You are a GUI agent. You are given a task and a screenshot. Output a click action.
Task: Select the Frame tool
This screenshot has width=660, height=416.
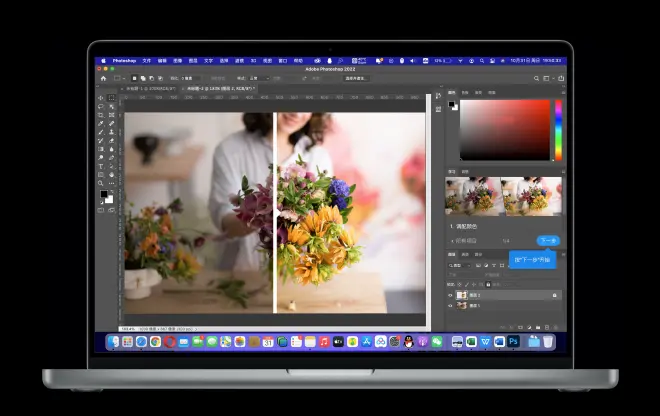tap(112, 115)
